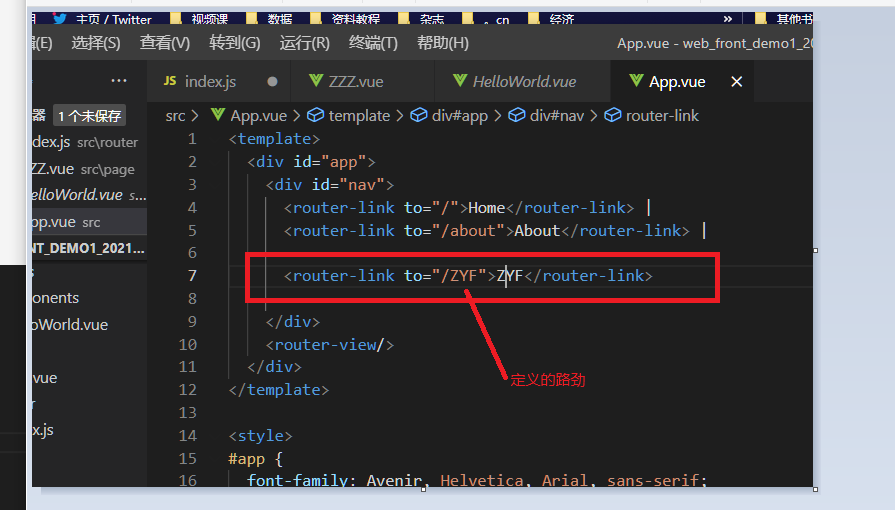The image size is (895, 510).
Task: Click the Vue icon in the breadcrumb
Action: click(x=218, y=115)
